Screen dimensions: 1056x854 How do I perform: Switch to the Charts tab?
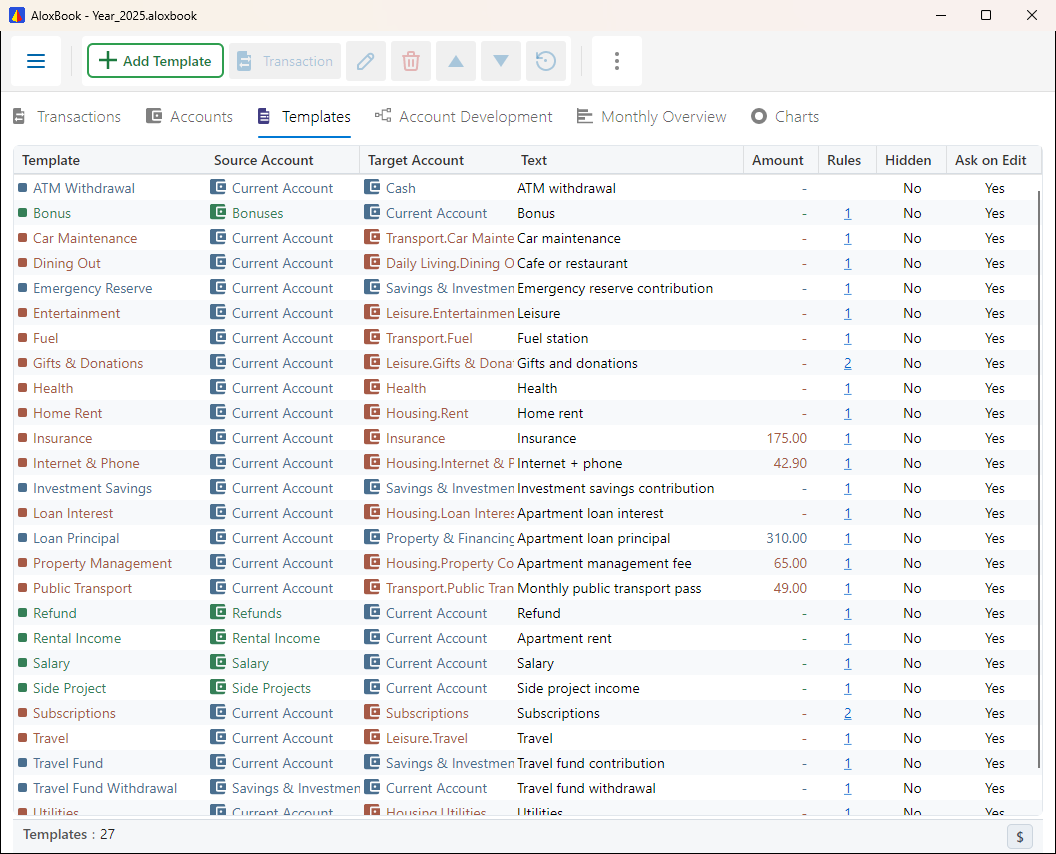[785, 117]
